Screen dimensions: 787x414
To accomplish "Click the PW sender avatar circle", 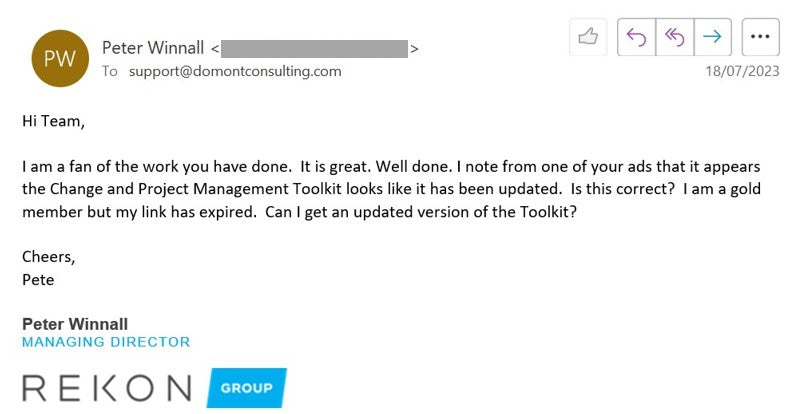I will pyautogui.click(x=59, y=58).
